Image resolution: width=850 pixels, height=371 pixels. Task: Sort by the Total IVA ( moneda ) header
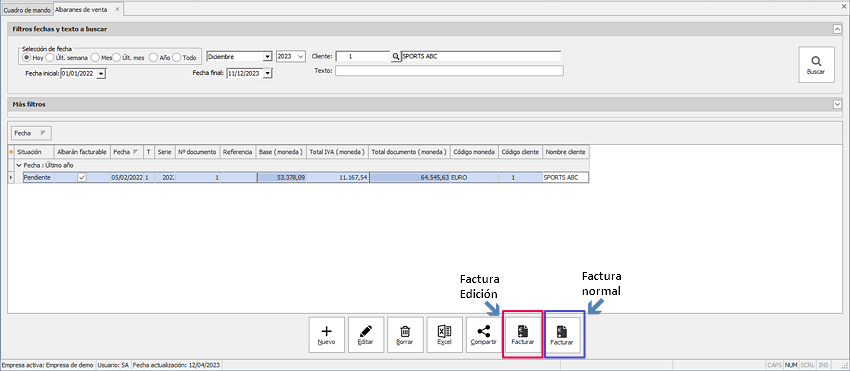[338, 152]
